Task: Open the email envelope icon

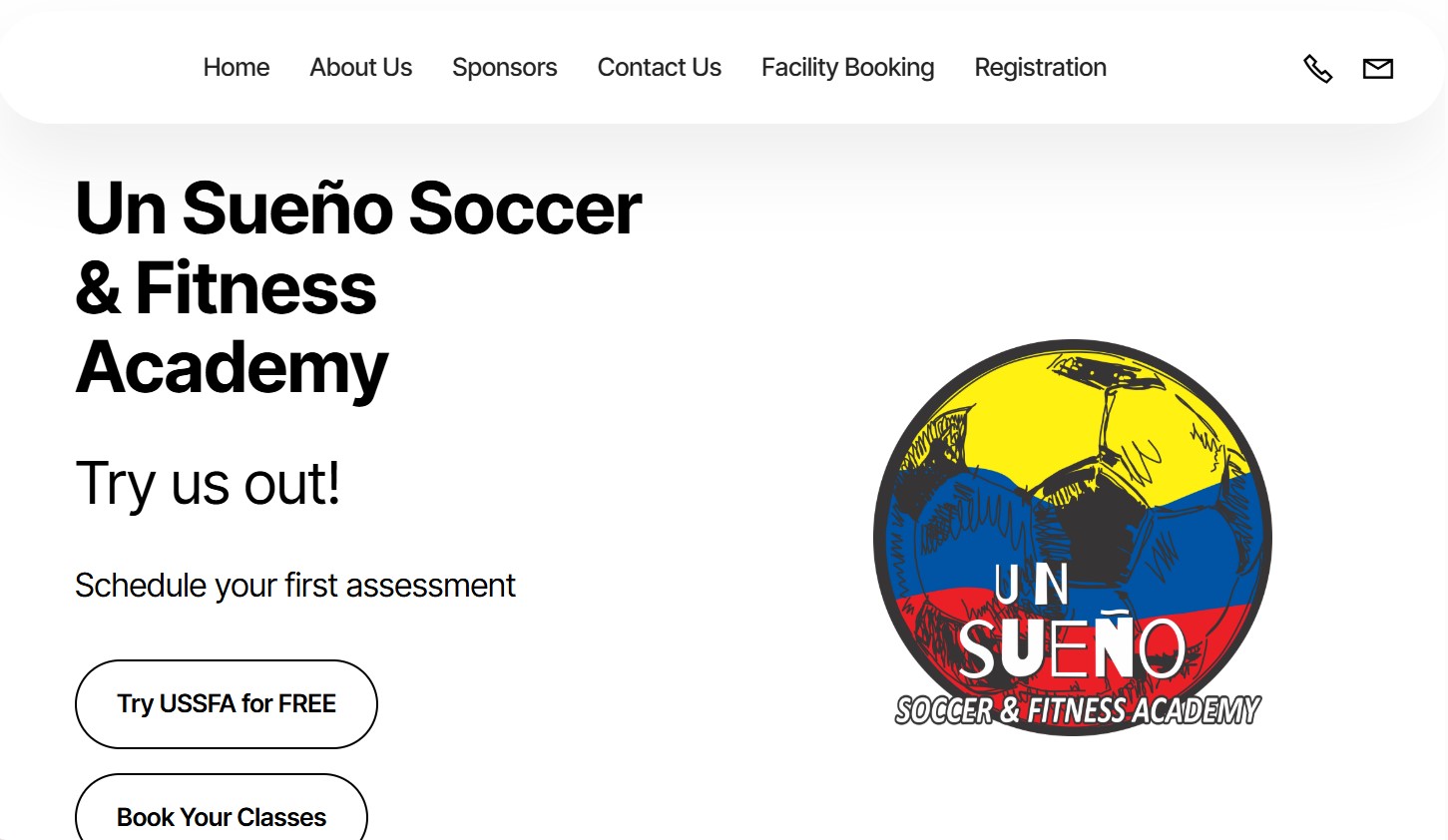Action: [1377, 68]
